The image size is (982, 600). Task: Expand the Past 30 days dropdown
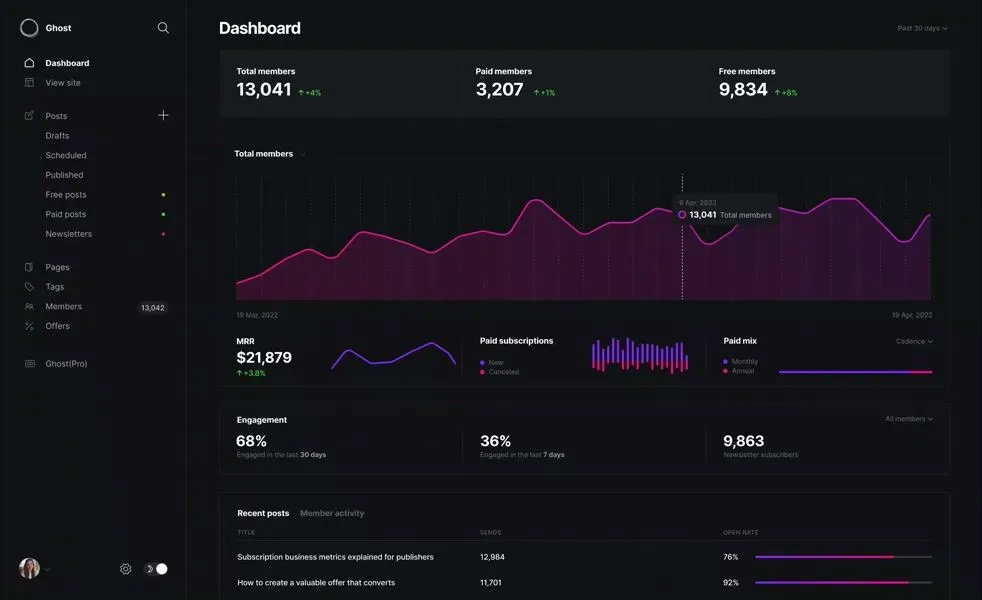922,28
